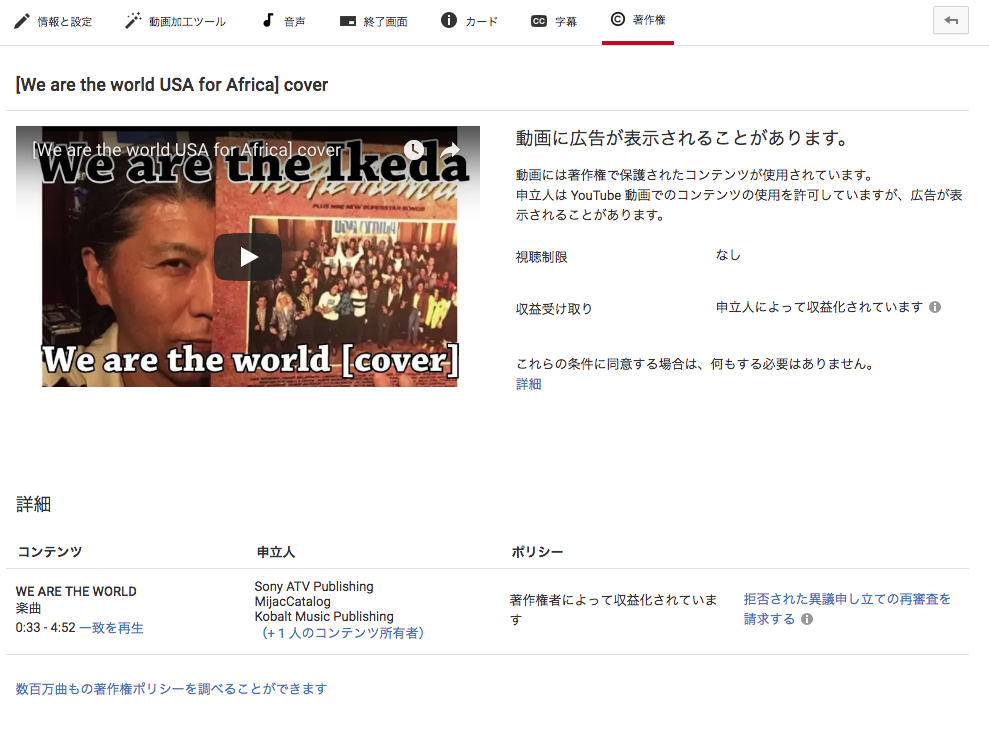989x746 pixels.
Task: Click the Watch Later clock icon on video
Action: click(x=414, y=149)
